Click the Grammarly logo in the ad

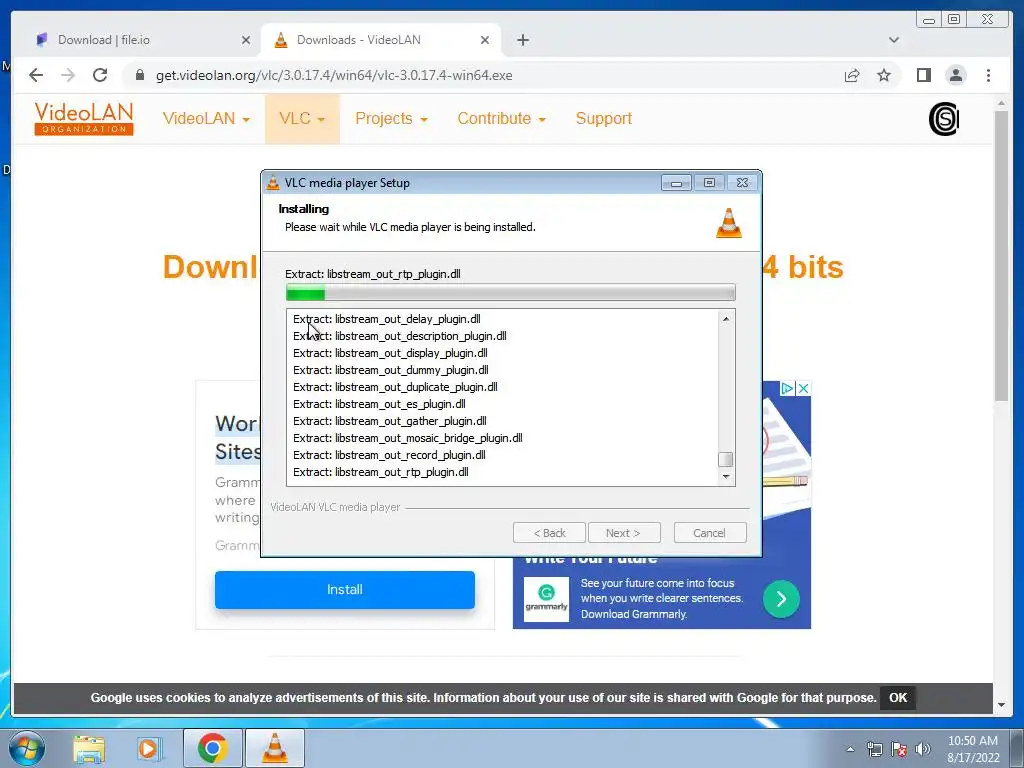[547, 599]
